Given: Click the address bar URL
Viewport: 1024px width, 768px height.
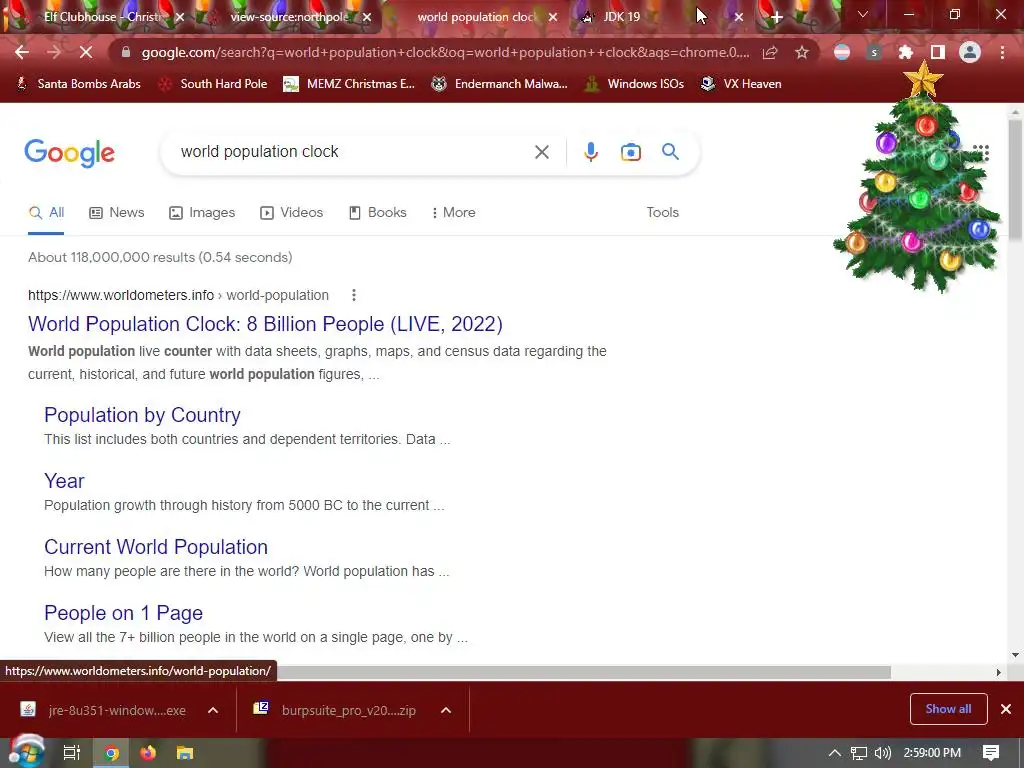Looking at the screenshot, I should [445, 53].
